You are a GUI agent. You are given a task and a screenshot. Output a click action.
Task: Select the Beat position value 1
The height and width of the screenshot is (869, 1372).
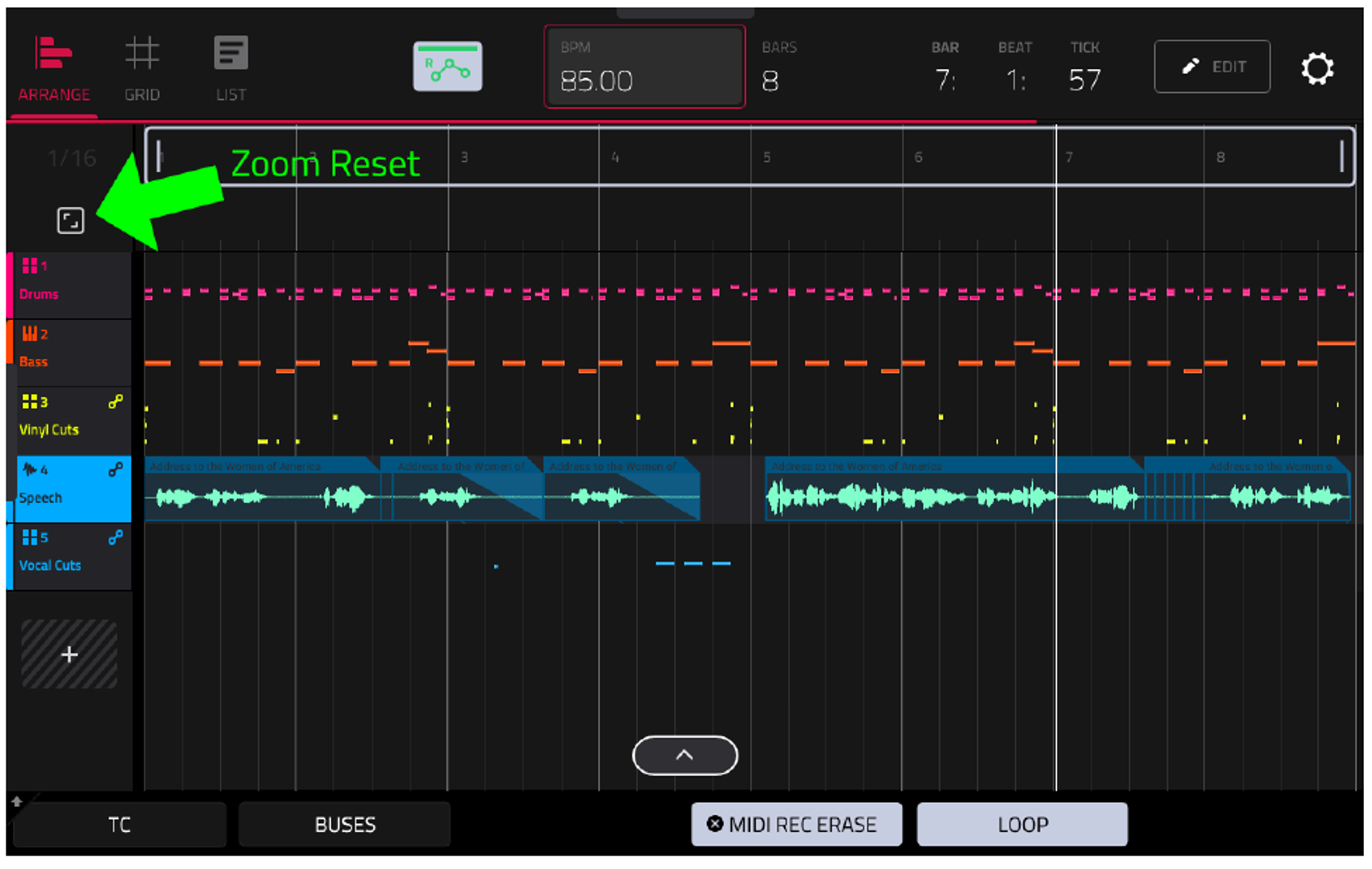pos(1015,80)
